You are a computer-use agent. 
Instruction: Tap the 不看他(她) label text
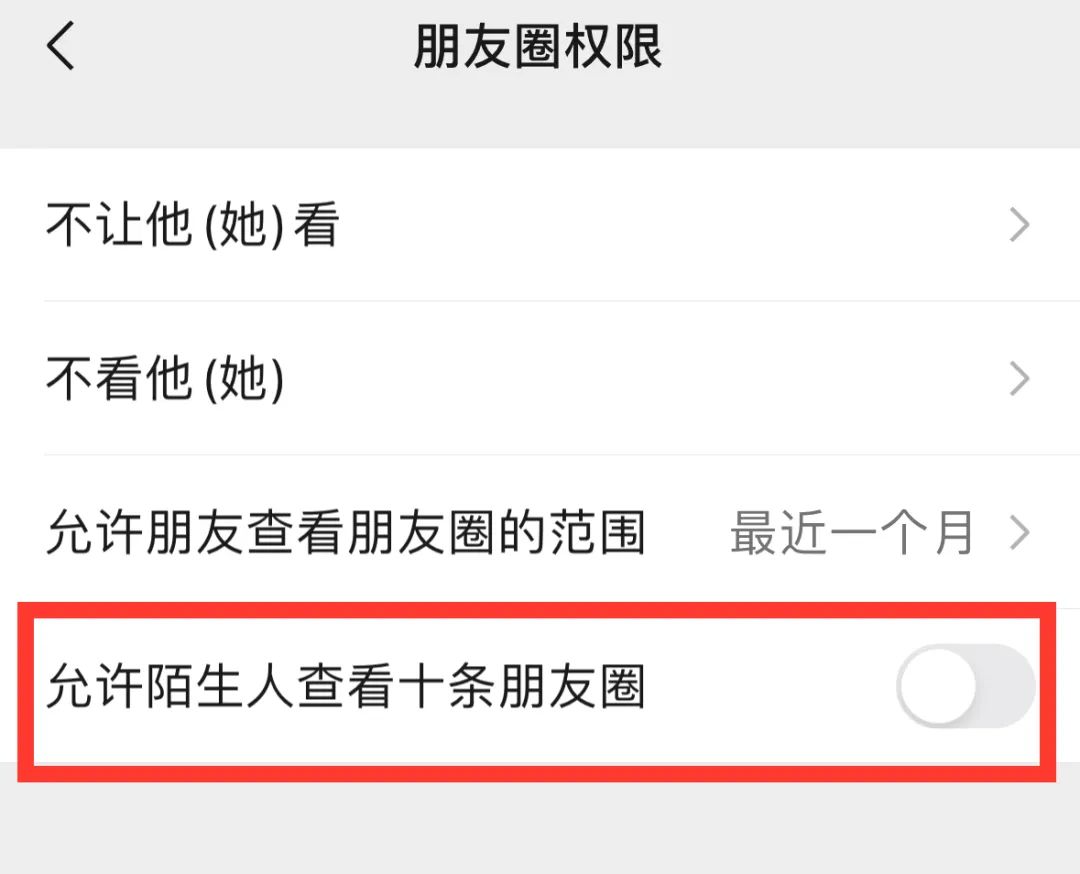[166, 380]
